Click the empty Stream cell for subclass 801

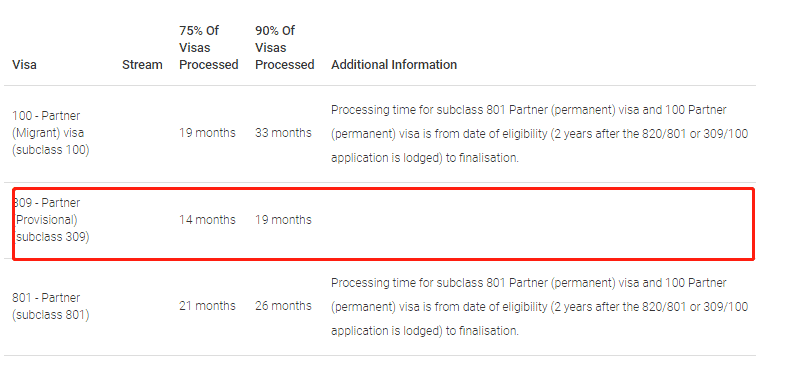(142, 307)
